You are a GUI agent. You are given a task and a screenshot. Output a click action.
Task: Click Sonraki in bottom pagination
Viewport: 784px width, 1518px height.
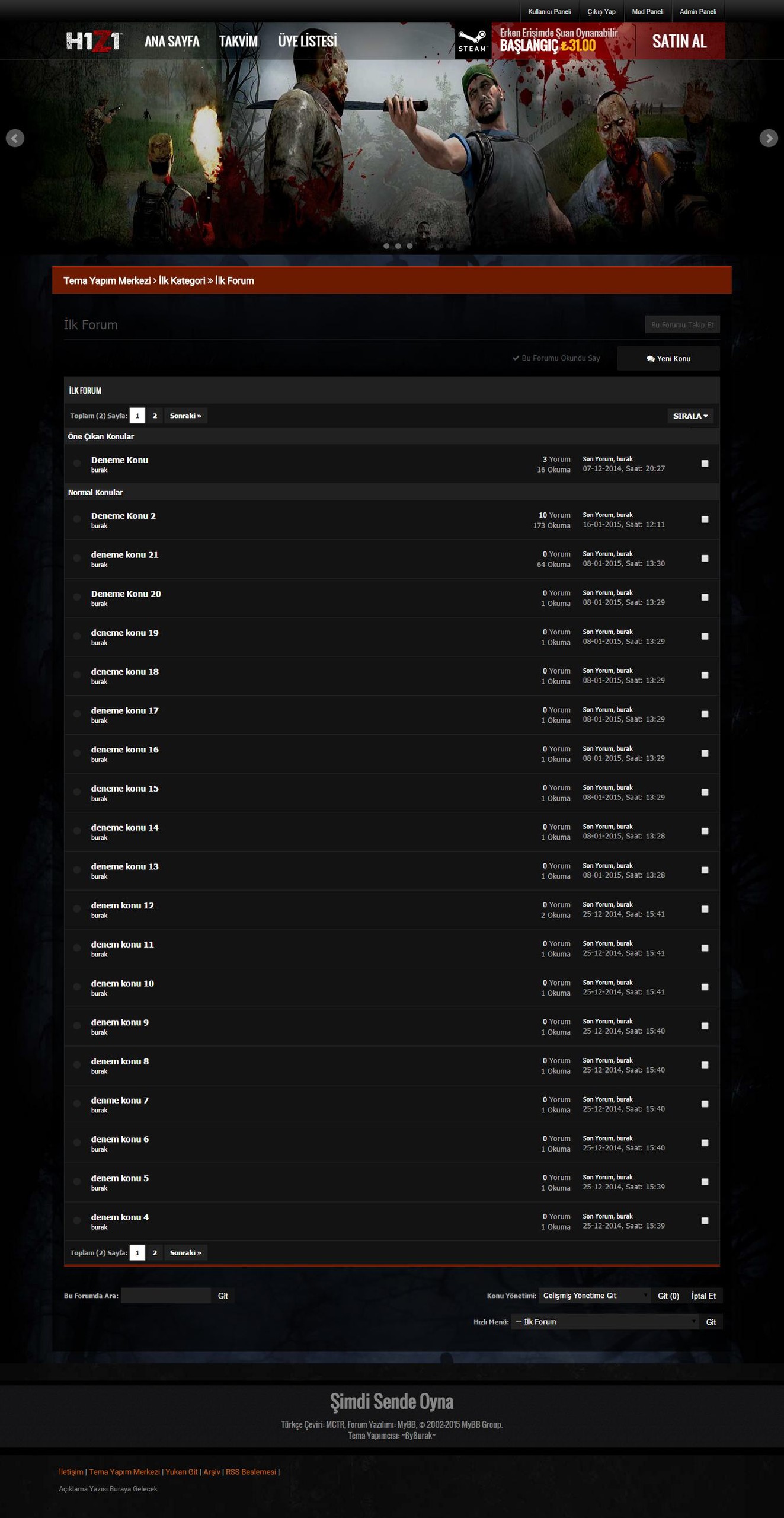[x=185, y=1253]
